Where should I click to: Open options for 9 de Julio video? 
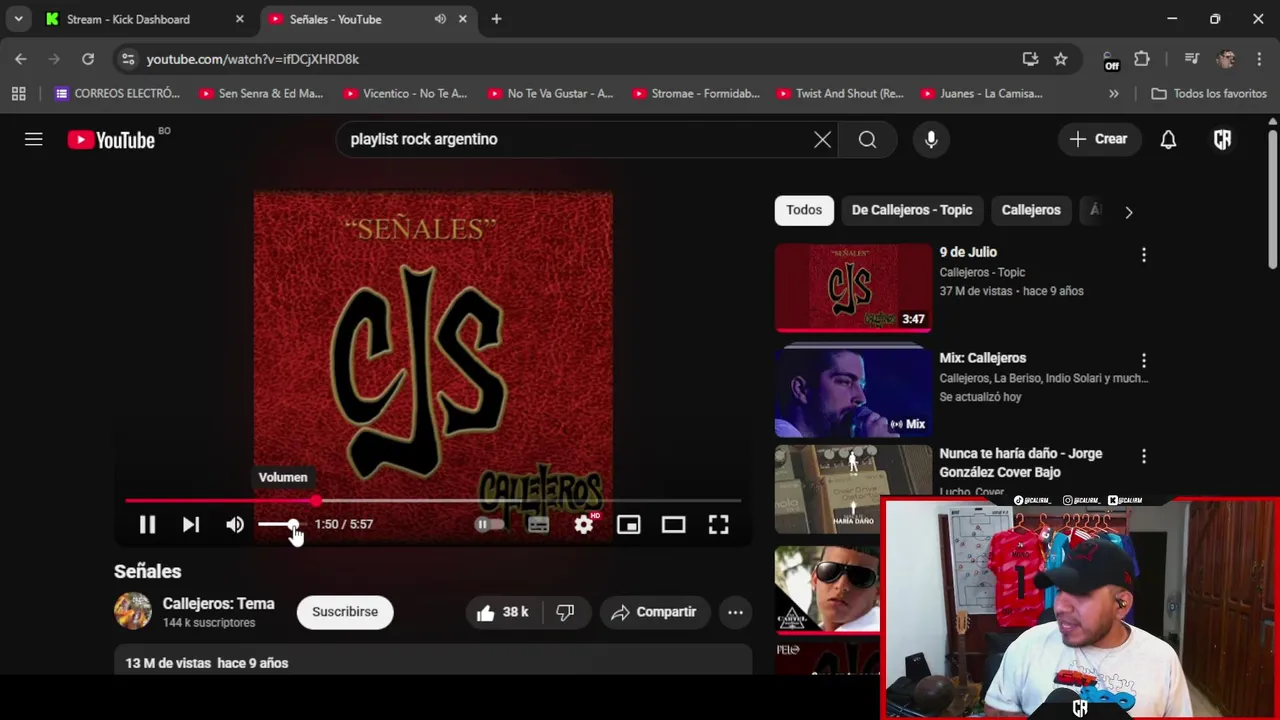pyautogui.click(x=1144, y=255)
